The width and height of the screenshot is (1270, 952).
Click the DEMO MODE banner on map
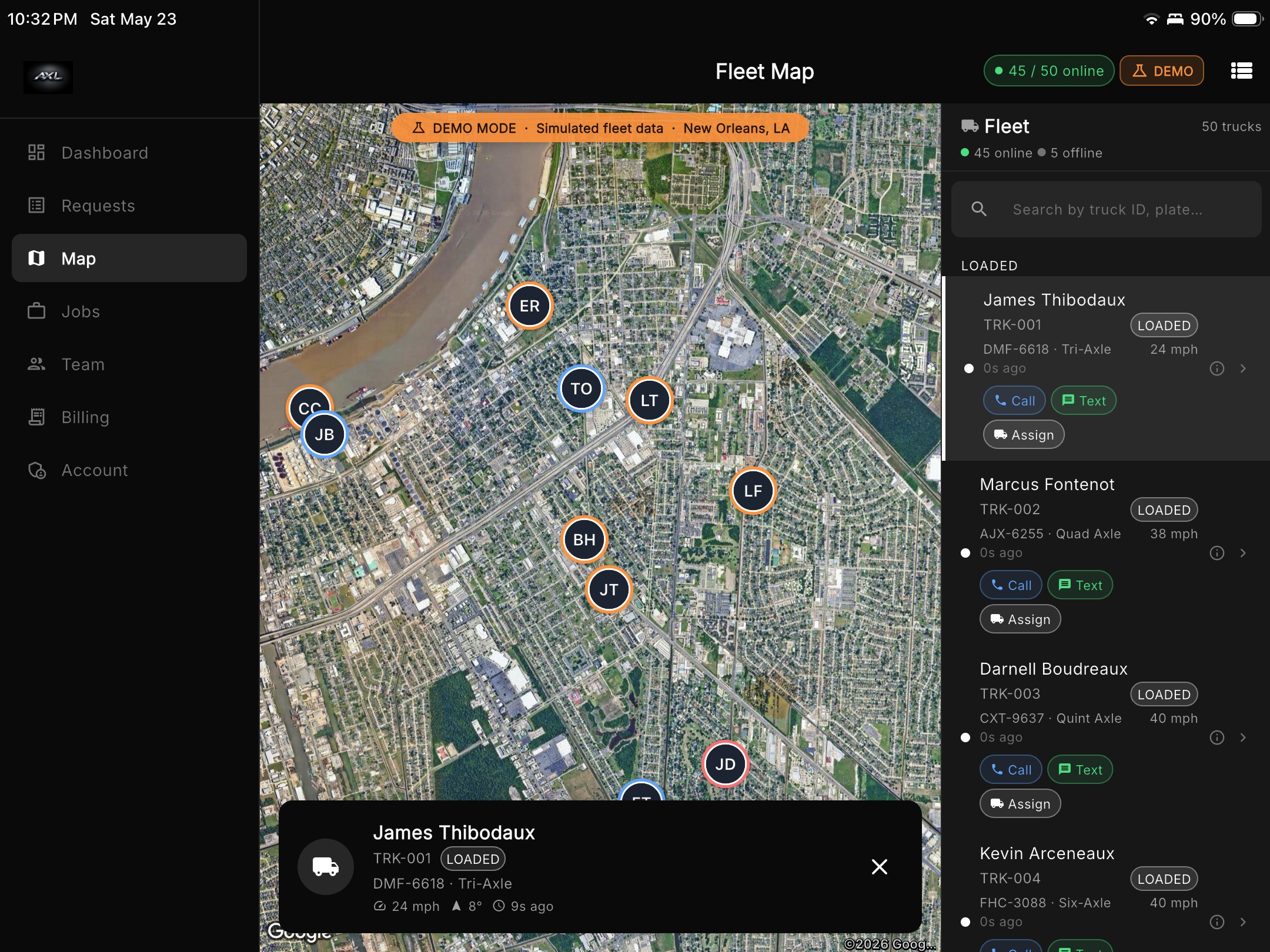coord(600,128)
